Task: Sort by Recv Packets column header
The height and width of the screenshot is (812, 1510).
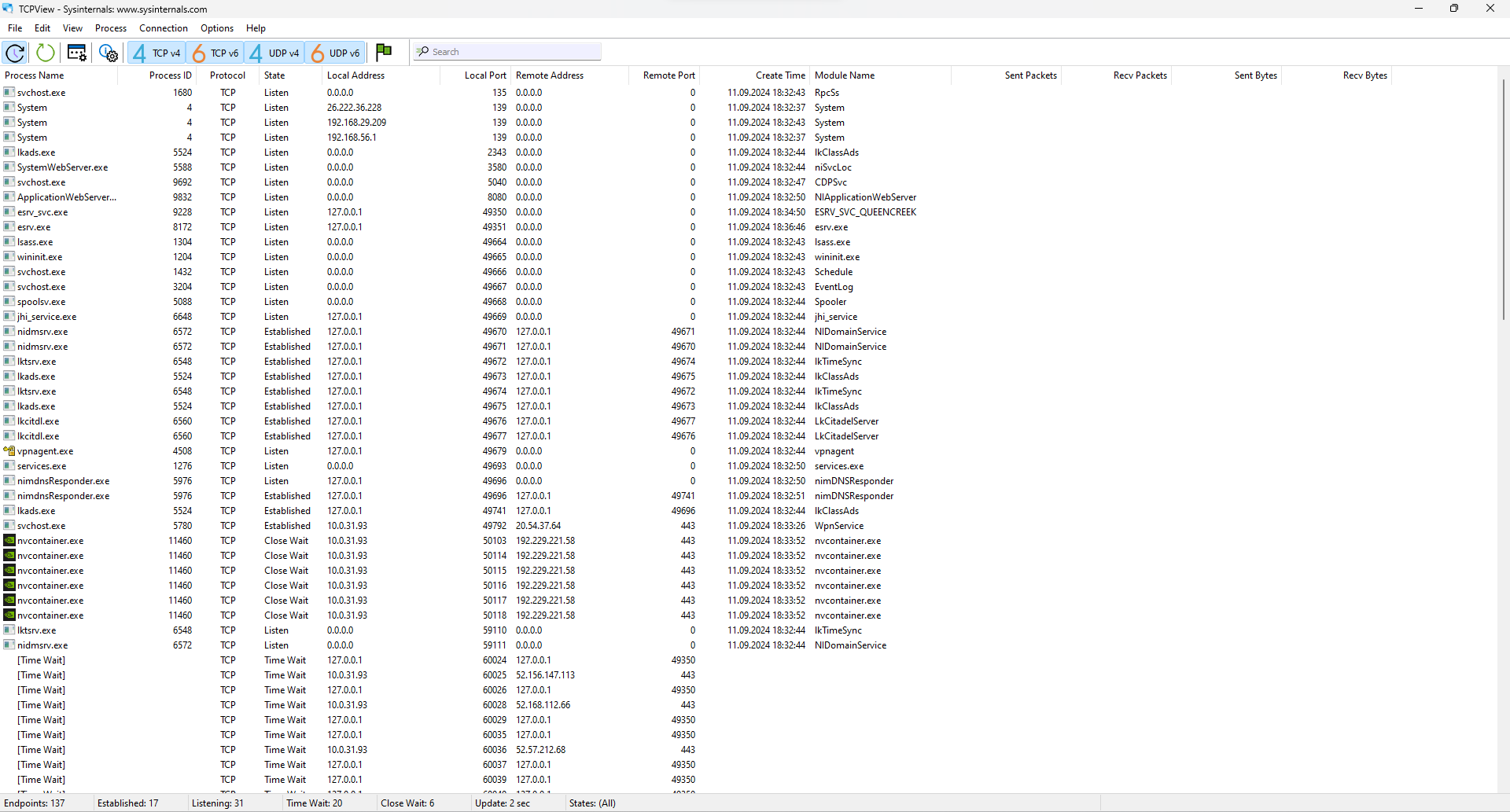Action: click(1117, 75)
